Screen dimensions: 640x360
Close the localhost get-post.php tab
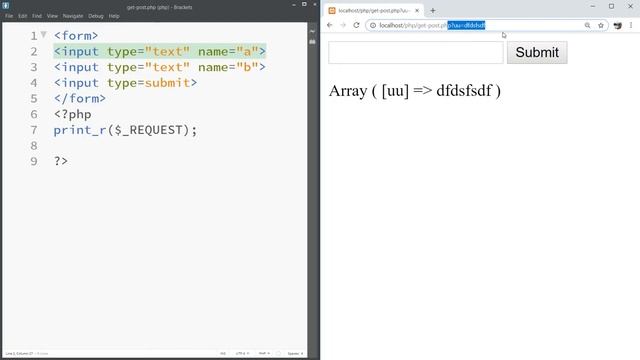(x=417, y=11)
